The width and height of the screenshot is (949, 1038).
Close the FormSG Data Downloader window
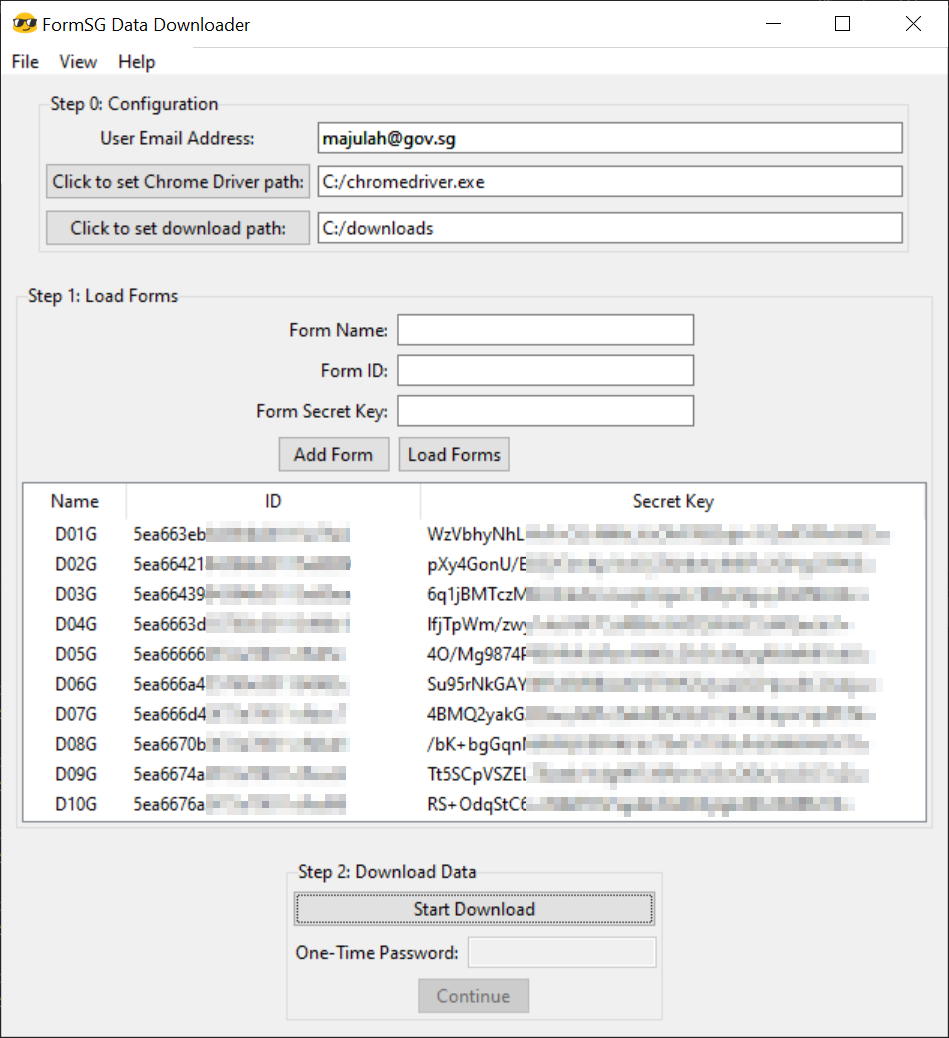pos(913,24)
